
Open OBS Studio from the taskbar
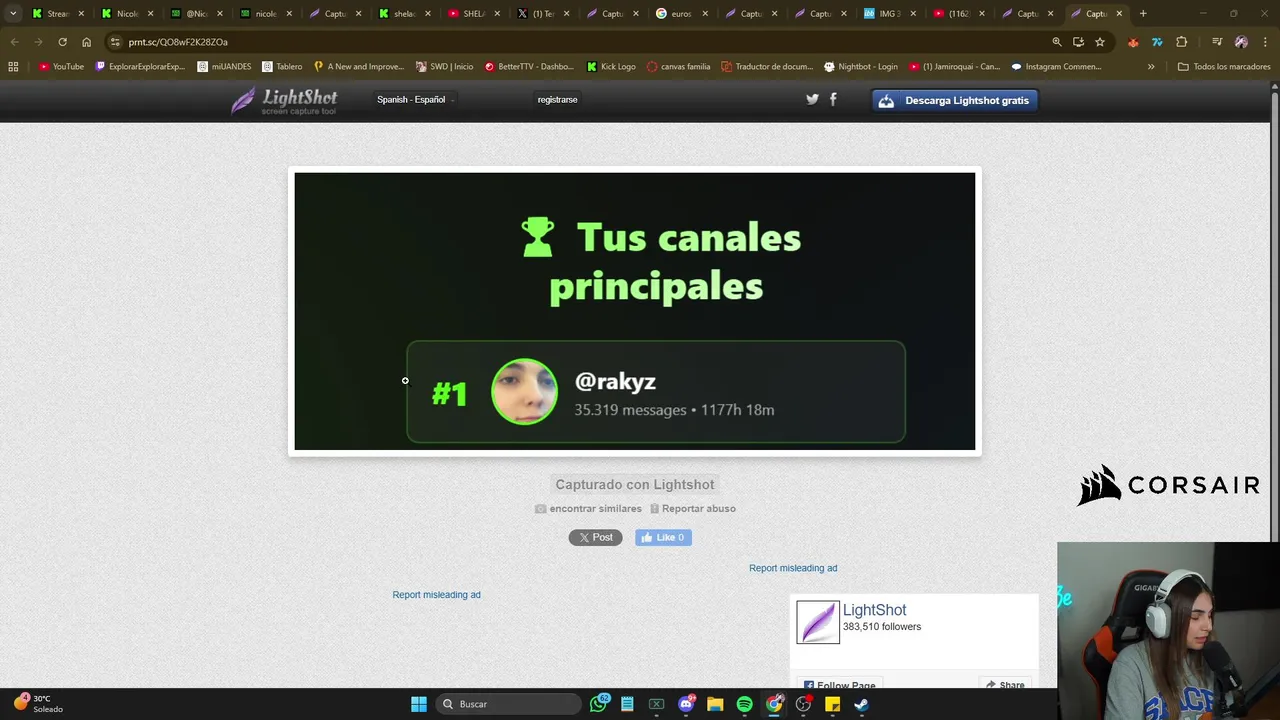coord(803,704)
